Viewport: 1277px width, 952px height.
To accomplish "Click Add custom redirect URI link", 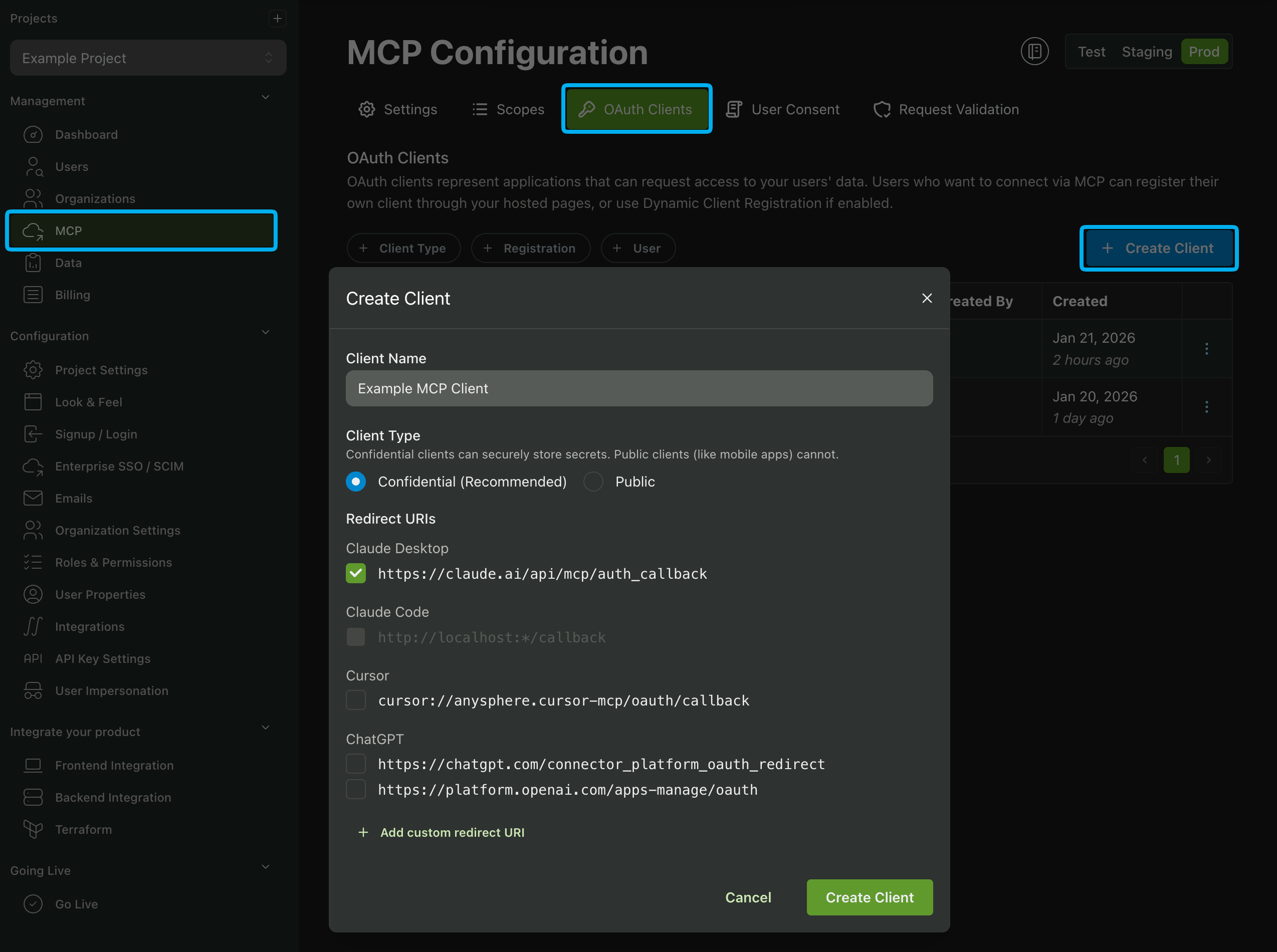I will click(x=442, y=832).
